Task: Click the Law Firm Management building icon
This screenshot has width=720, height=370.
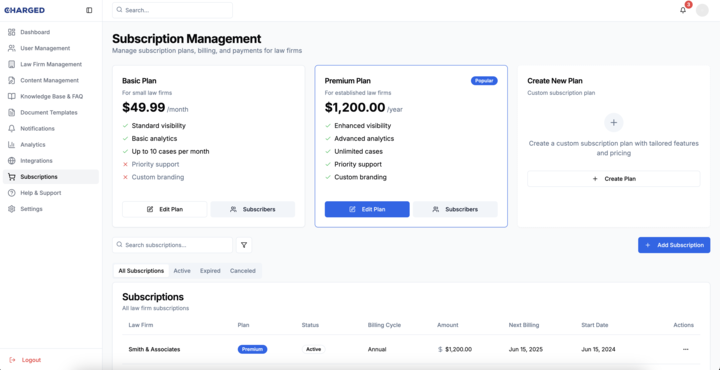Action: [11, 64]
